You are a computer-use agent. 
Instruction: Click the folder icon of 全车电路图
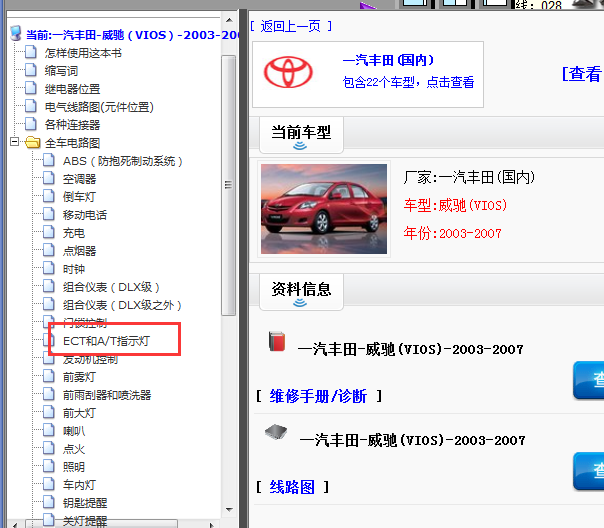tap(33, 142)
